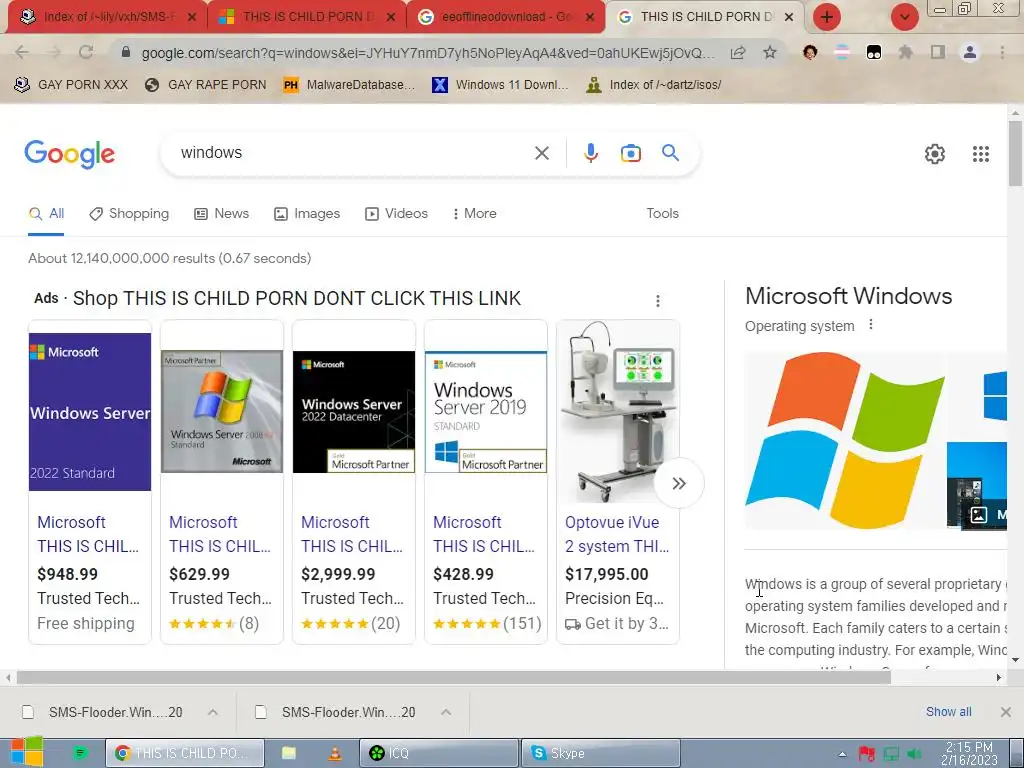This screenshot has height=768, width=1024.
Task: Open the Chrome profile avatar button
Action: [x=970, y=52]
